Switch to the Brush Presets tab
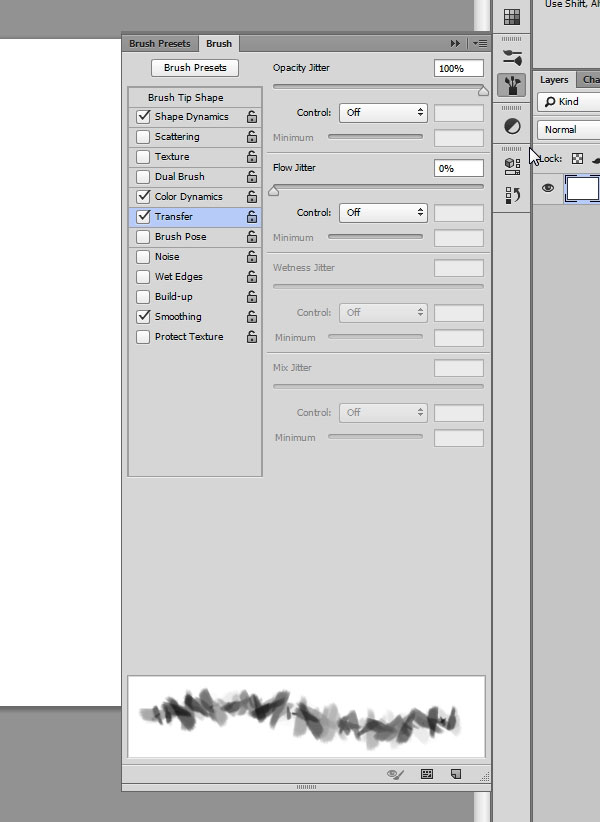This screenshot has width=600, height=822. pos(160,44)
